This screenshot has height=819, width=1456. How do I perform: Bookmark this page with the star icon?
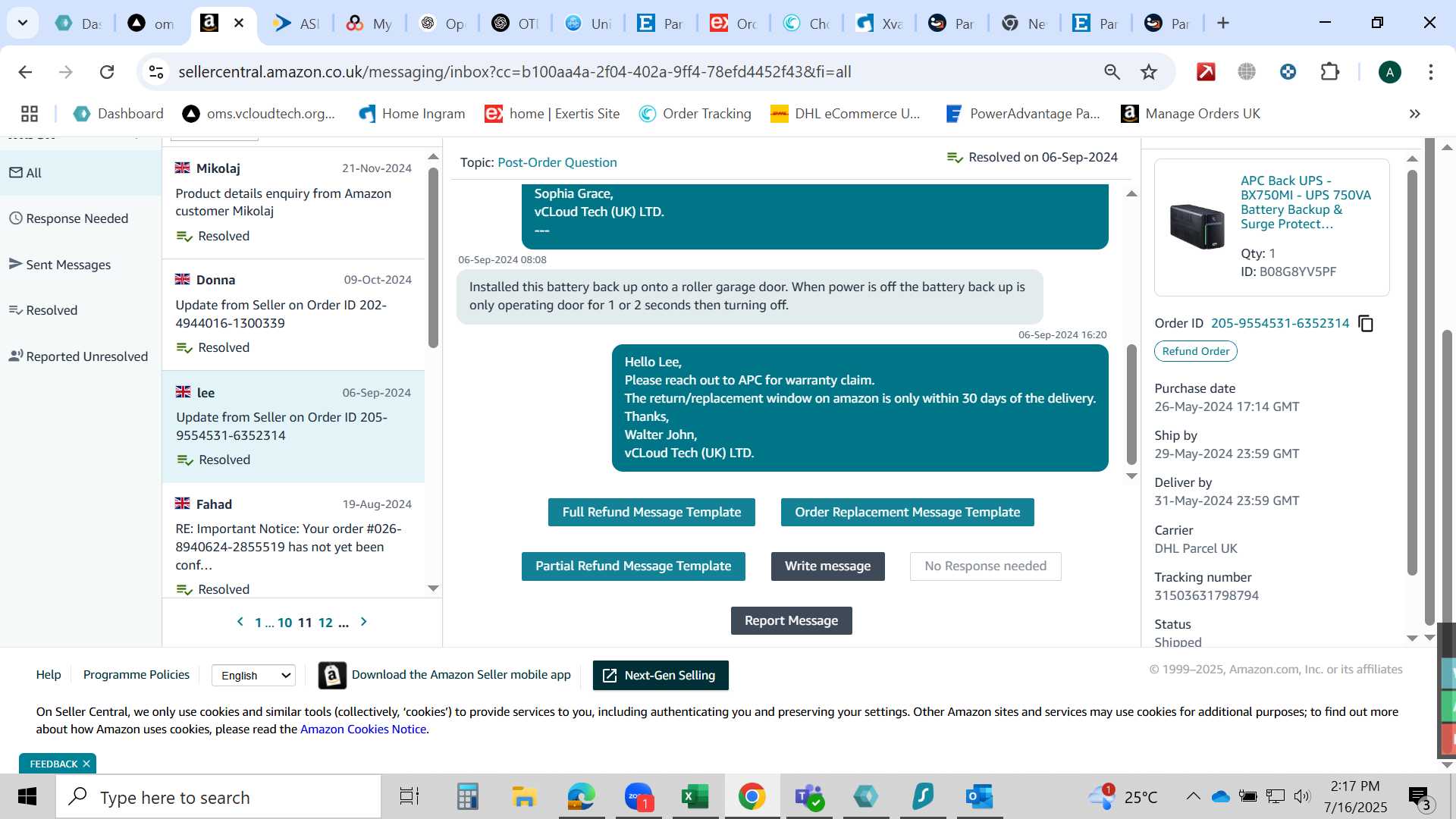[1149, 72]
